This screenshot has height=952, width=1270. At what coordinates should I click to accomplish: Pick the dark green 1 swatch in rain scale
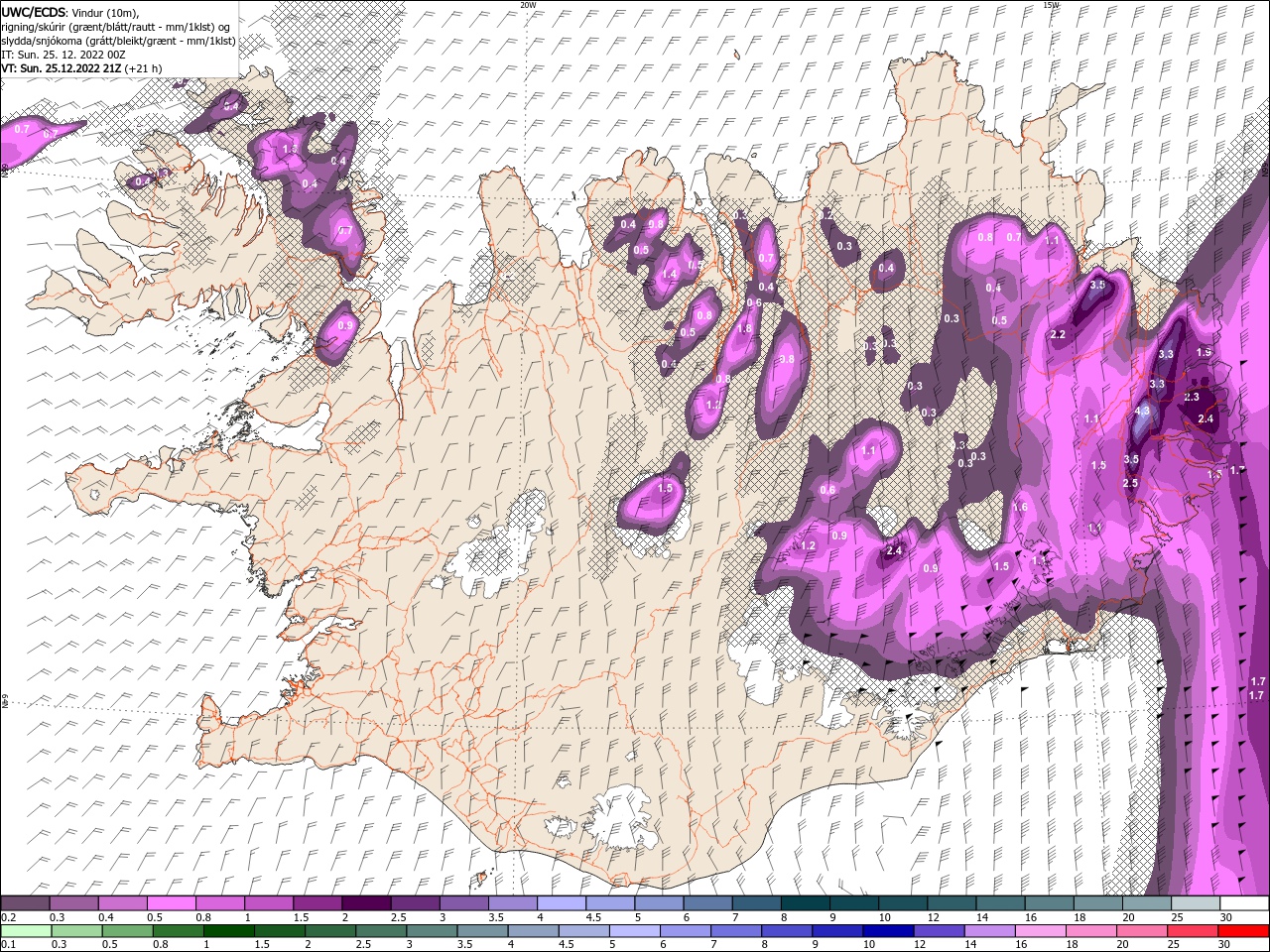[x=228, y=931]
